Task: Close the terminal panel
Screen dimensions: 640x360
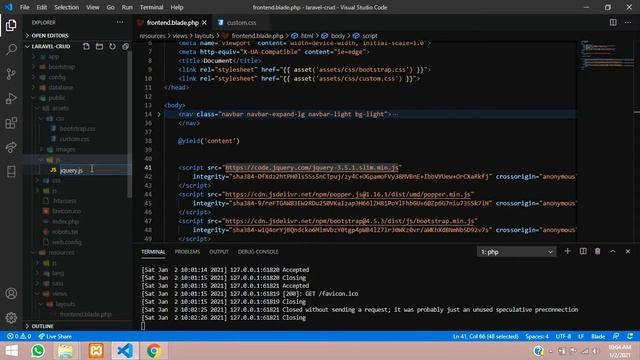Action: [628, 251]
